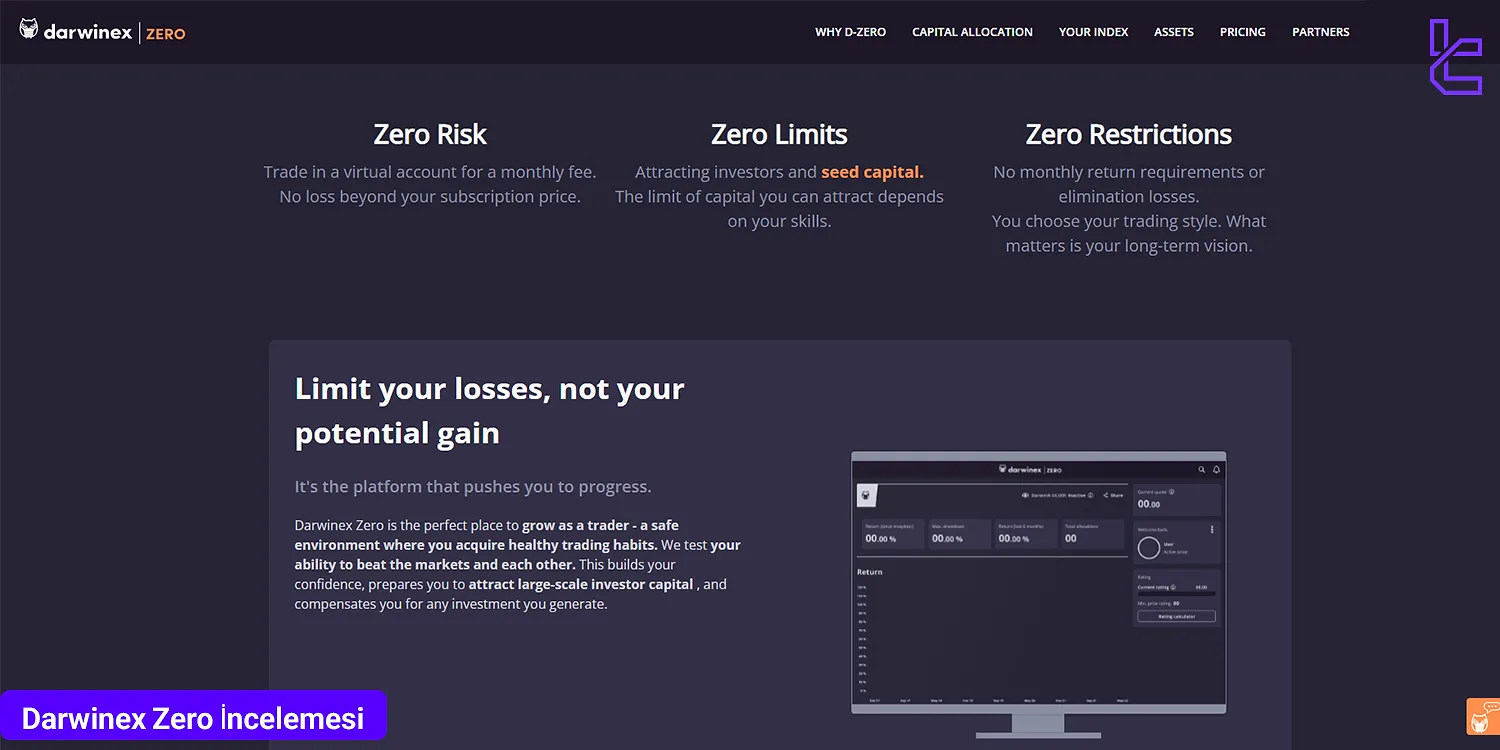The image size is (1500, 750).
Task: Open the PRICING page link
Action: pyautogui.click(x=1242, y=32)
